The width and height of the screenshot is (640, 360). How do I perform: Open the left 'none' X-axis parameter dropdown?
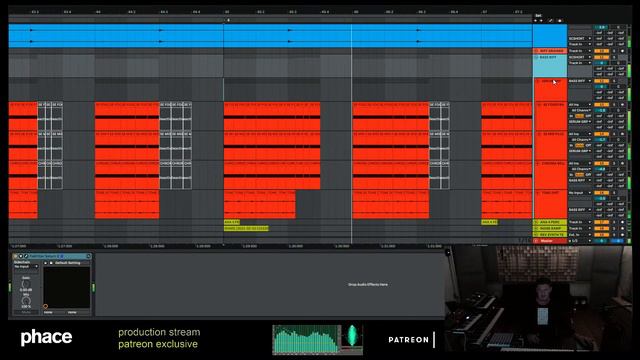coord(54,312)
